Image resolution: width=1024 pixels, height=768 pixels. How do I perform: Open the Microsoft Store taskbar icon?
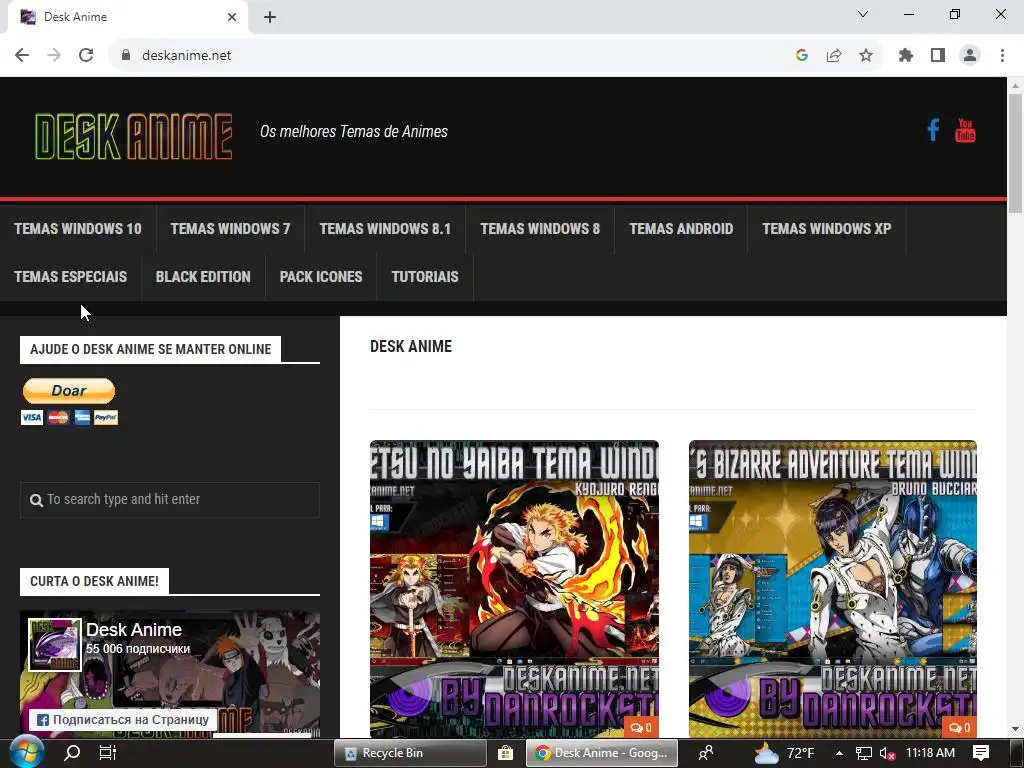pyautogui.click(x=505, y=753)
